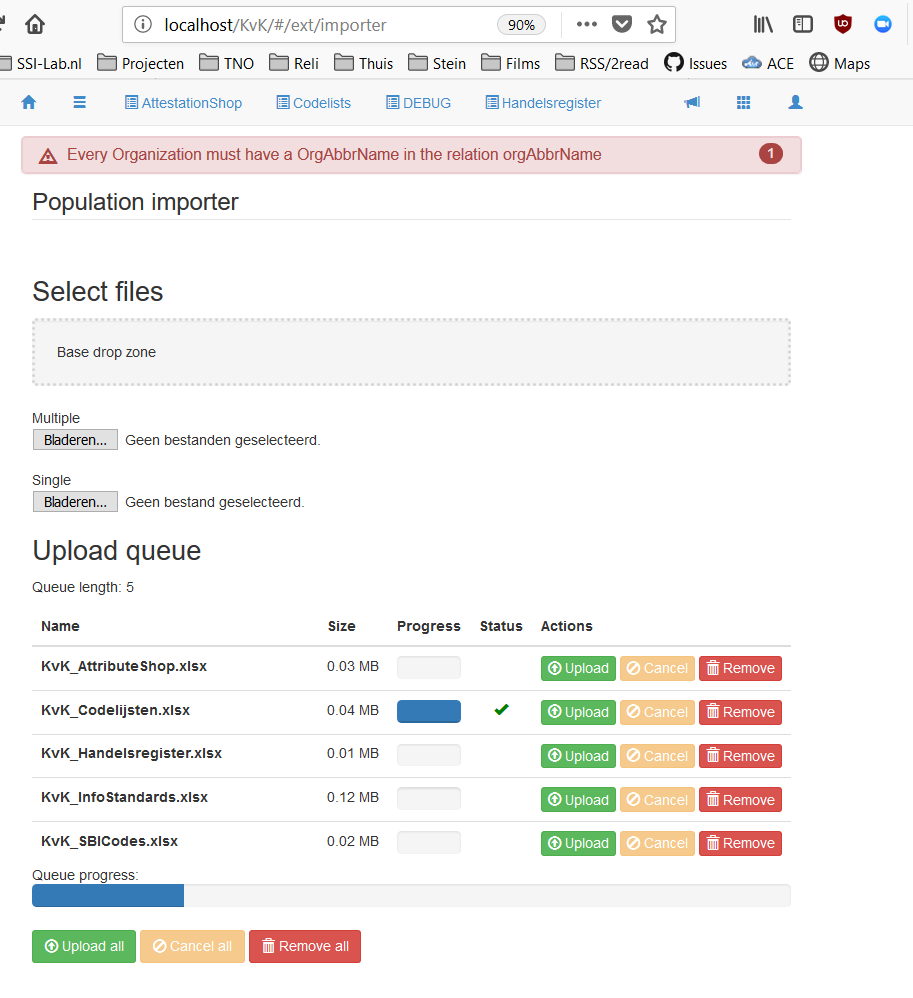
Task: Cancel KvK_AttributeShop.xlsx upload
Action: coord(657,668)
